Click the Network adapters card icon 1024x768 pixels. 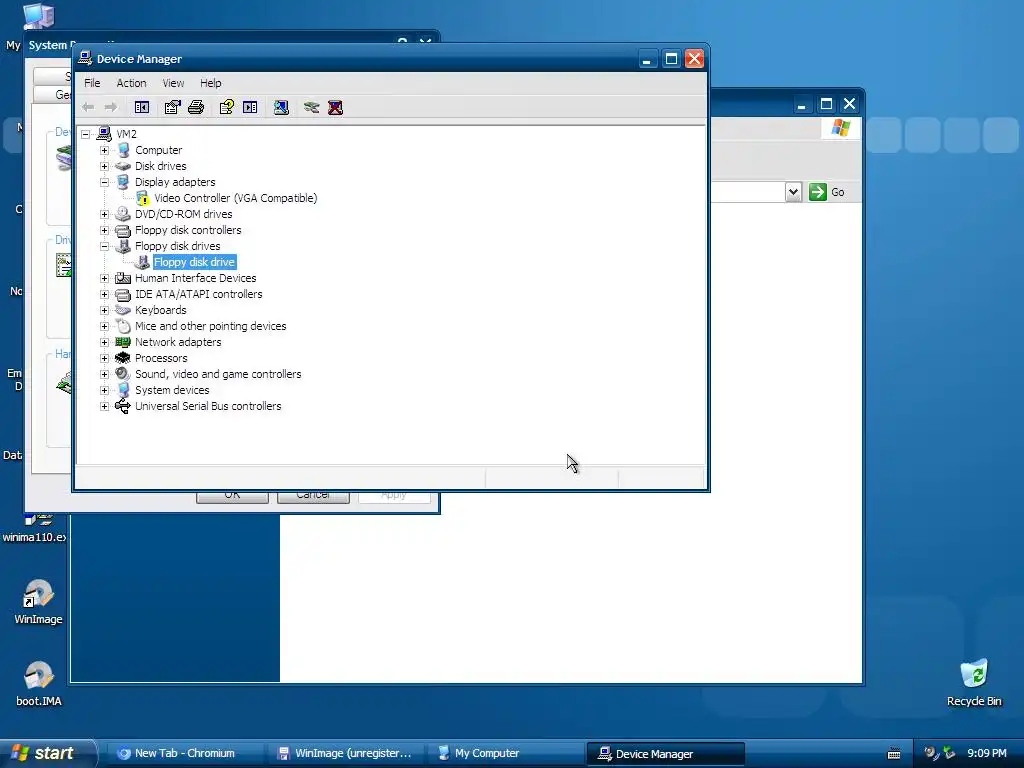123,342
